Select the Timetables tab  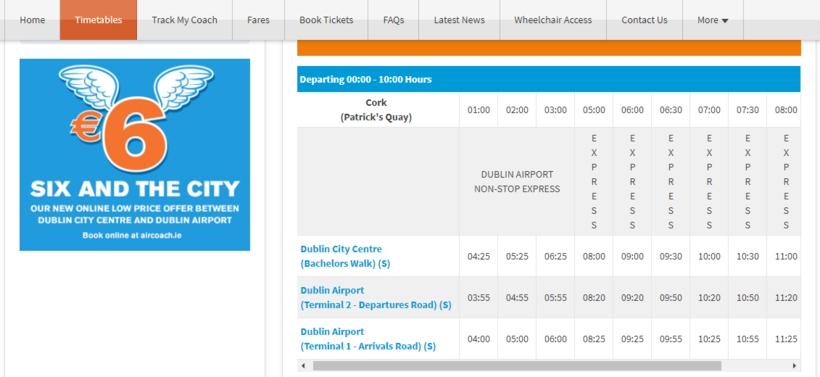coord(98,20)
